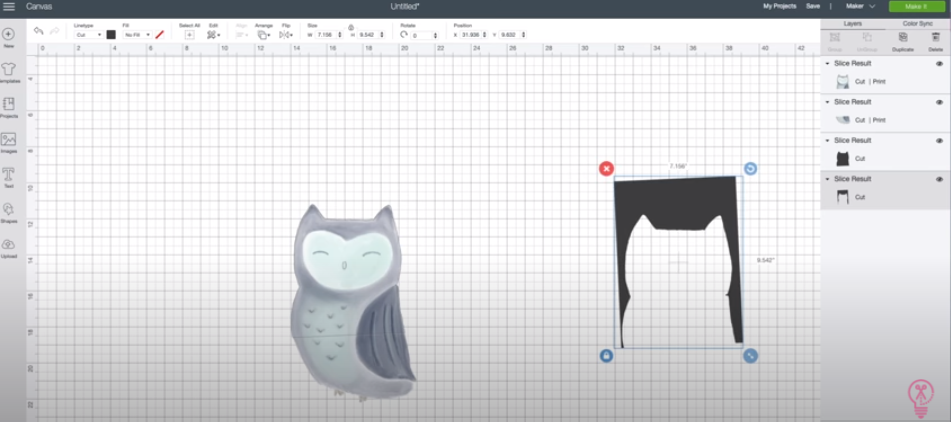Click the Position X input field

point(474,35)
